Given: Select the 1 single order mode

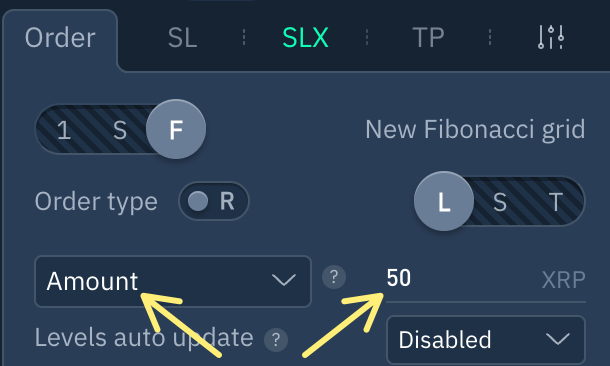Looking at the screenshot, I should click(64, 130).
